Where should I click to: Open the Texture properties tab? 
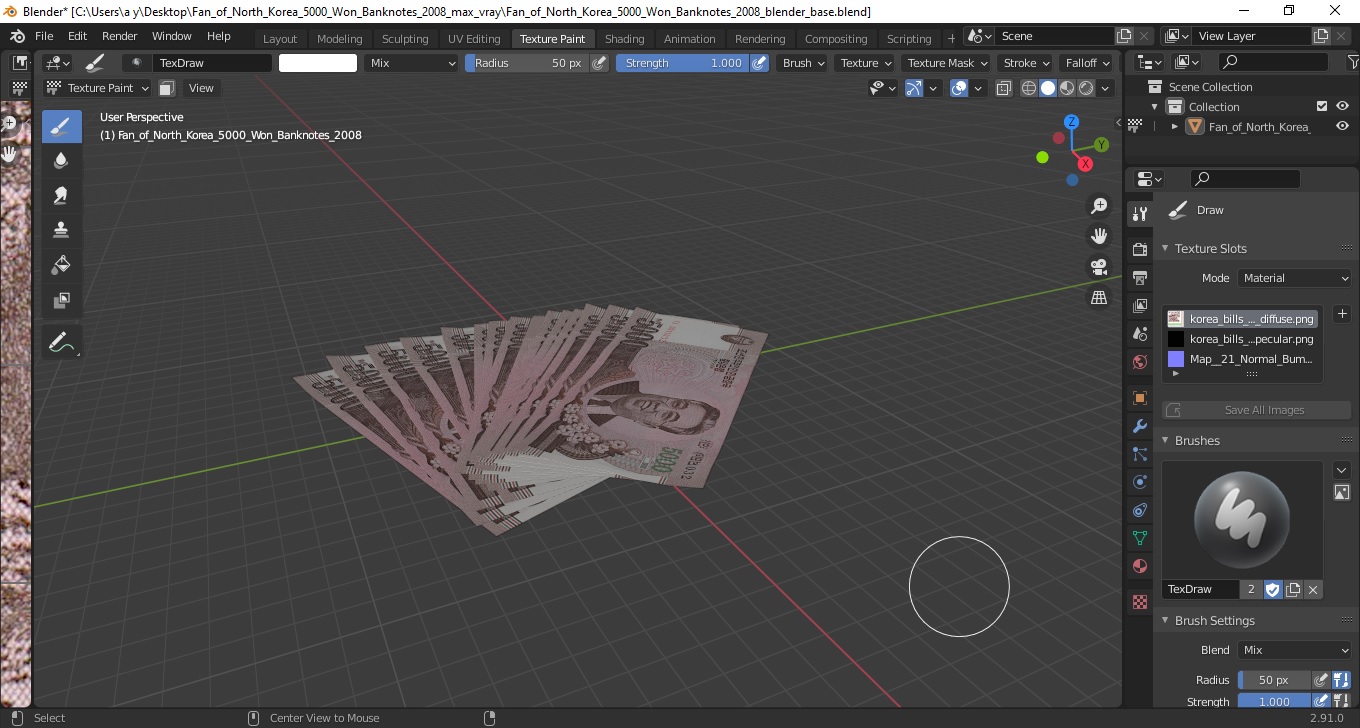(1139, 602)
